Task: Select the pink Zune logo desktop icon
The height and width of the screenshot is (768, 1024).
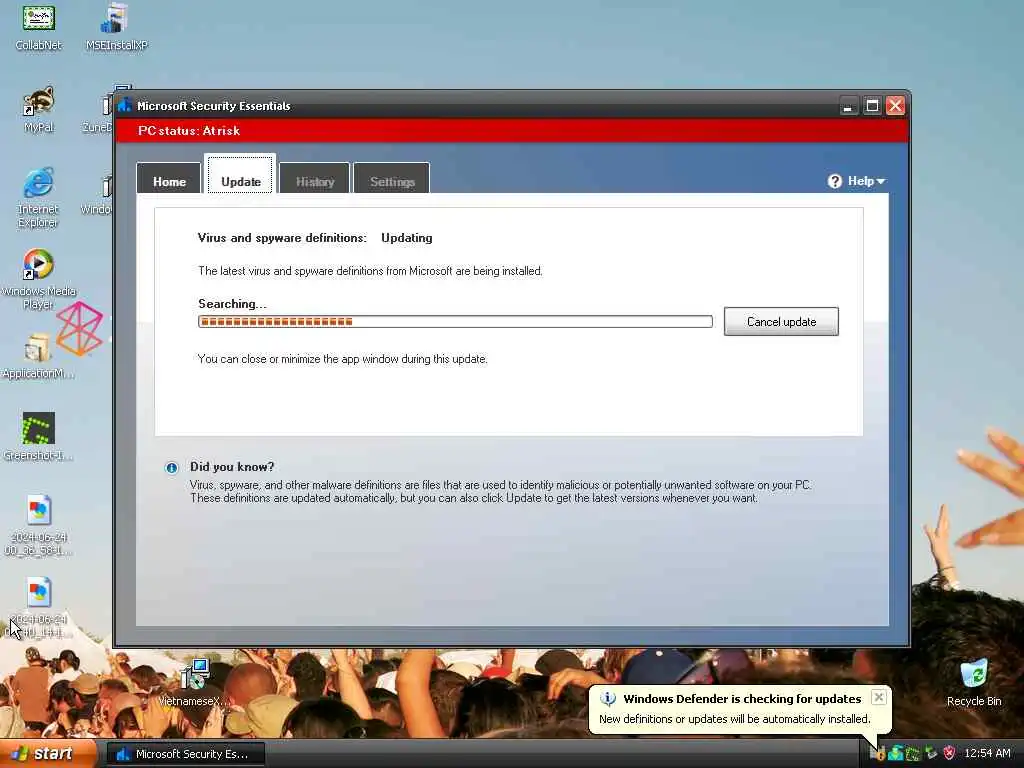Action: click(x=79, y=328)
